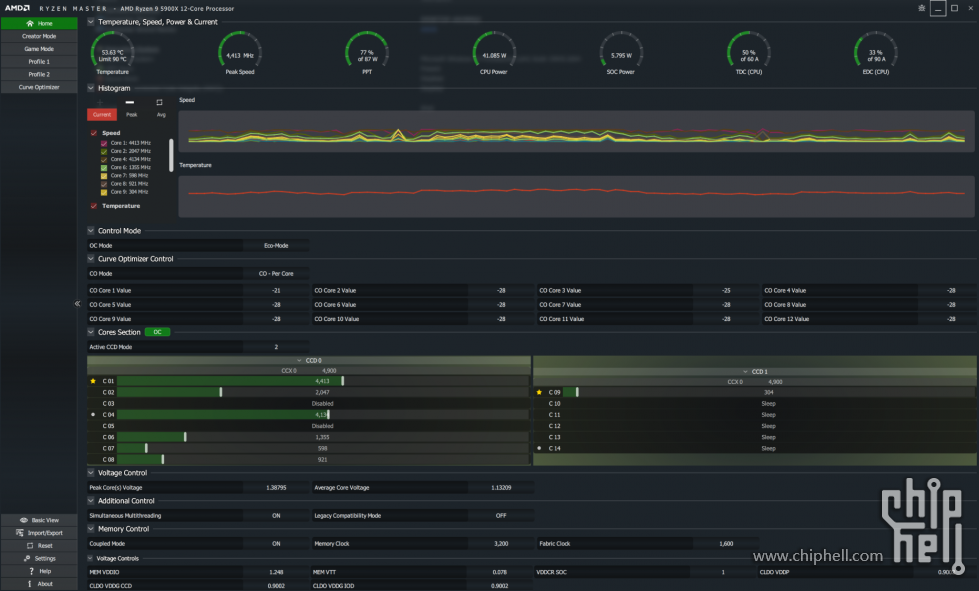Click the histogram plus zoom-in icon
This screenshot has width=979, height=591.
(x=100, y=102)
